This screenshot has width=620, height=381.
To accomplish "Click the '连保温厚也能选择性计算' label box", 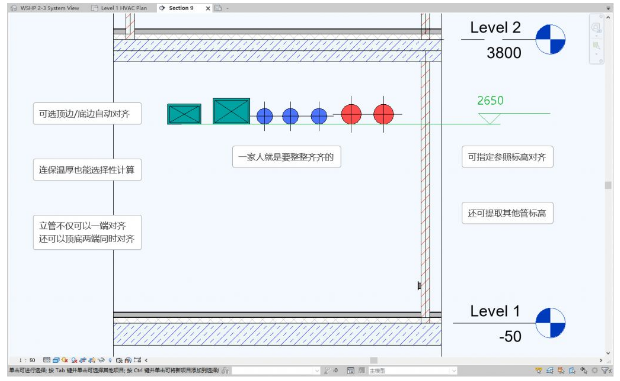I will [x=87, y=170].
